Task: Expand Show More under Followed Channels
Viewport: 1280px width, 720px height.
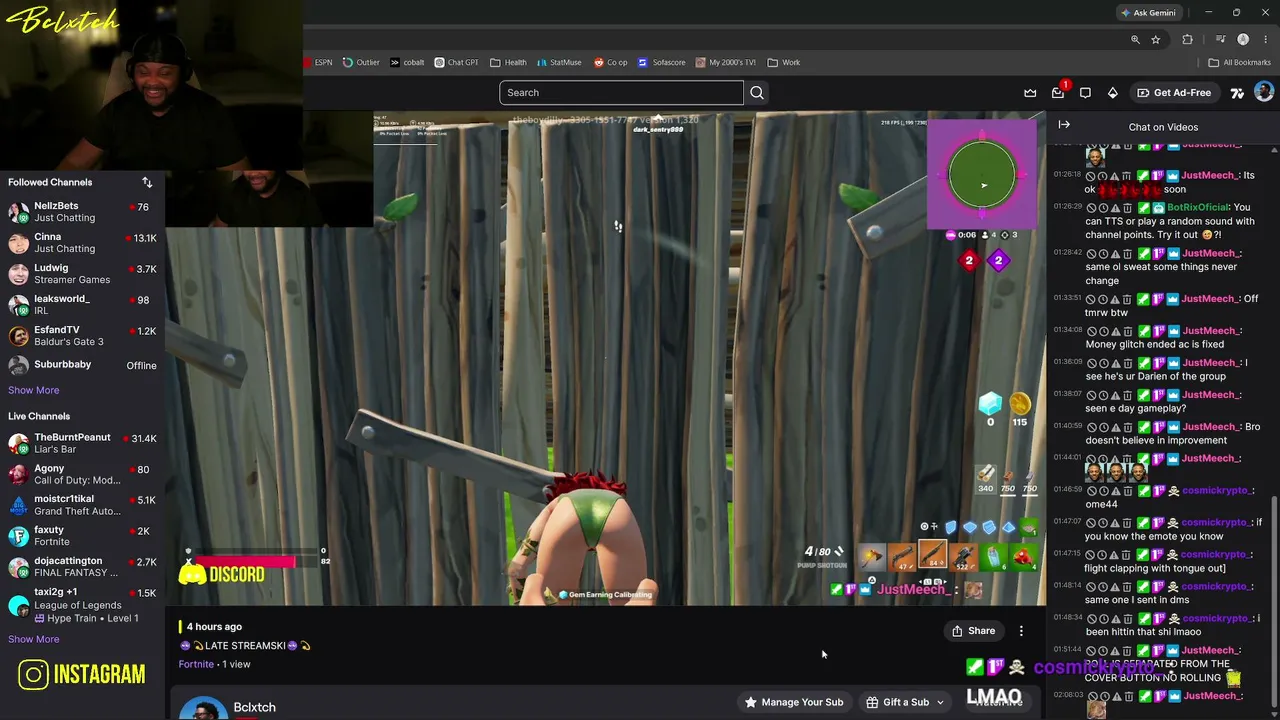Action: tap(34, 390)
